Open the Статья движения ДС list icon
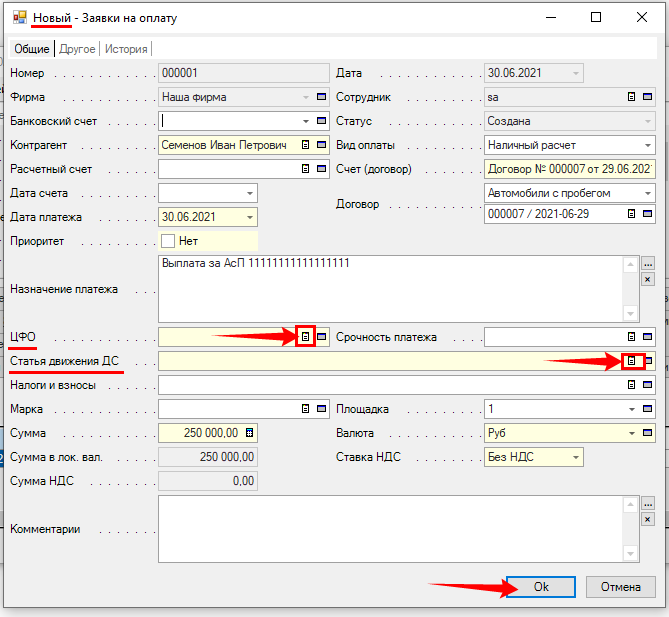669x617 pixels. click(631, 361)
